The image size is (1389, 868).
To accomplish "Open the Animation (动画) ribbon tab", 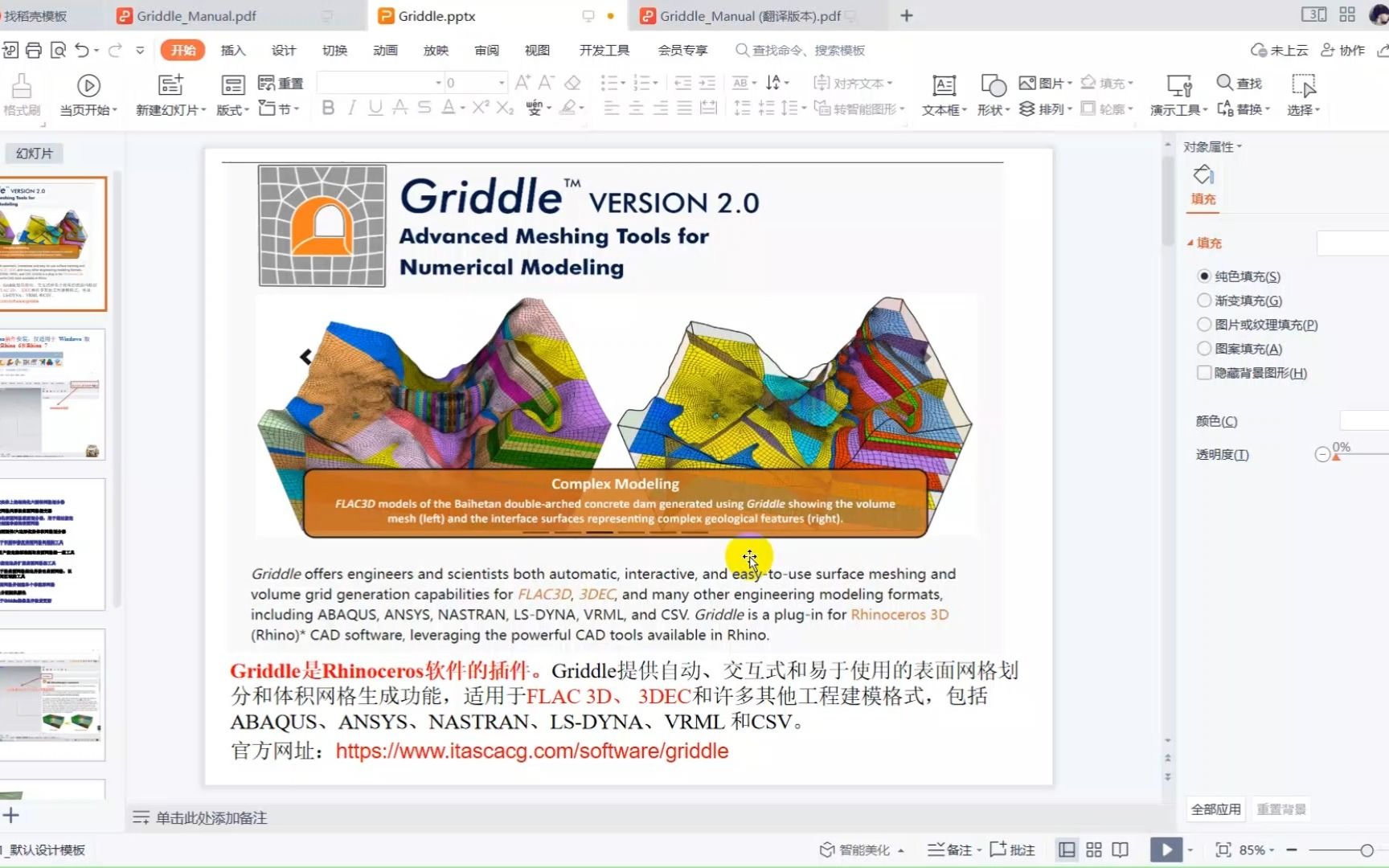I will tap(385, 50).
